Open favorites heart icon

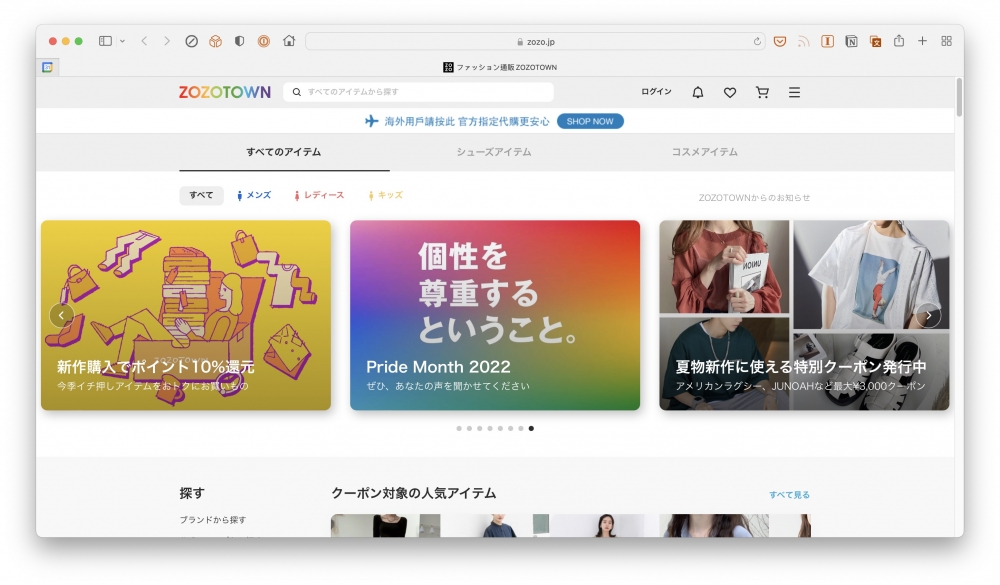(730, 93)
